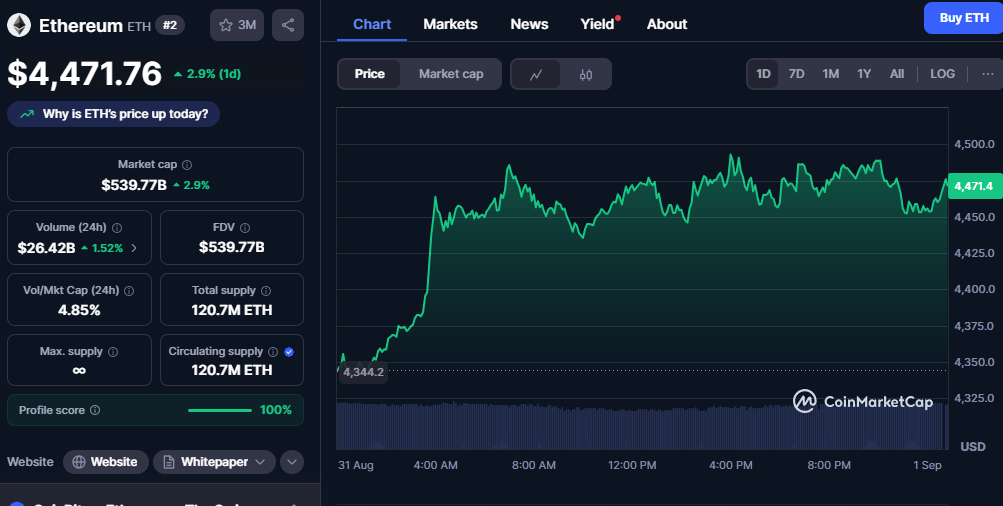The height and width of the screenshot is (506, 1003).
Task: Click the Profile score info icon
Action: click(x=95, y=410)
